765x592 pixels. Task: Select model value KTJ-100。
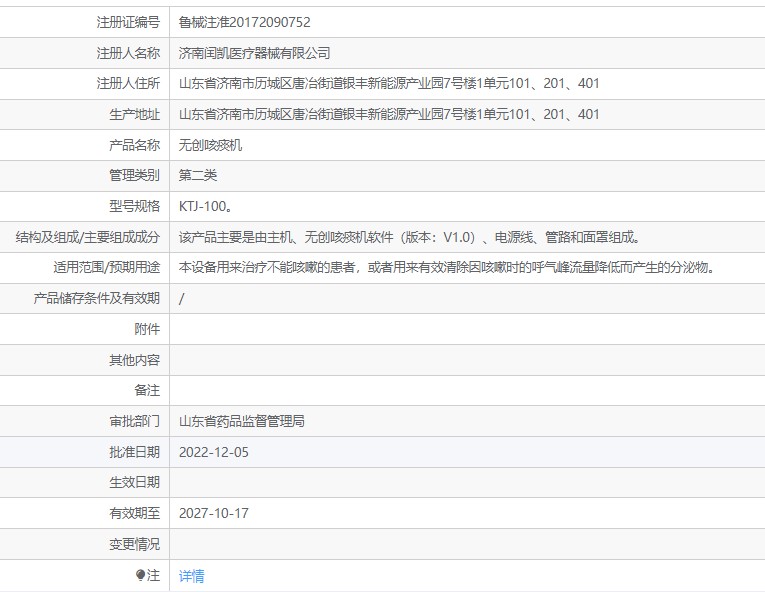tap(205, 206)
